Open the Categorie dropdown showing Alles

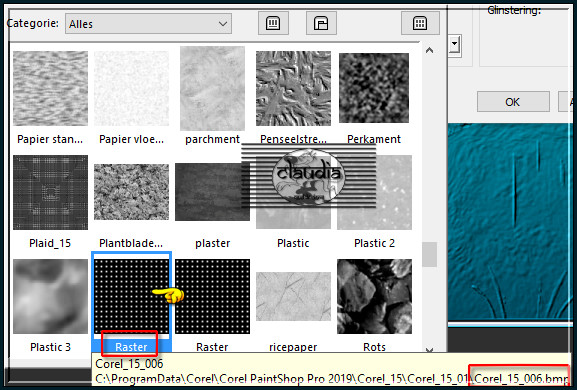(x=148, y=24)
